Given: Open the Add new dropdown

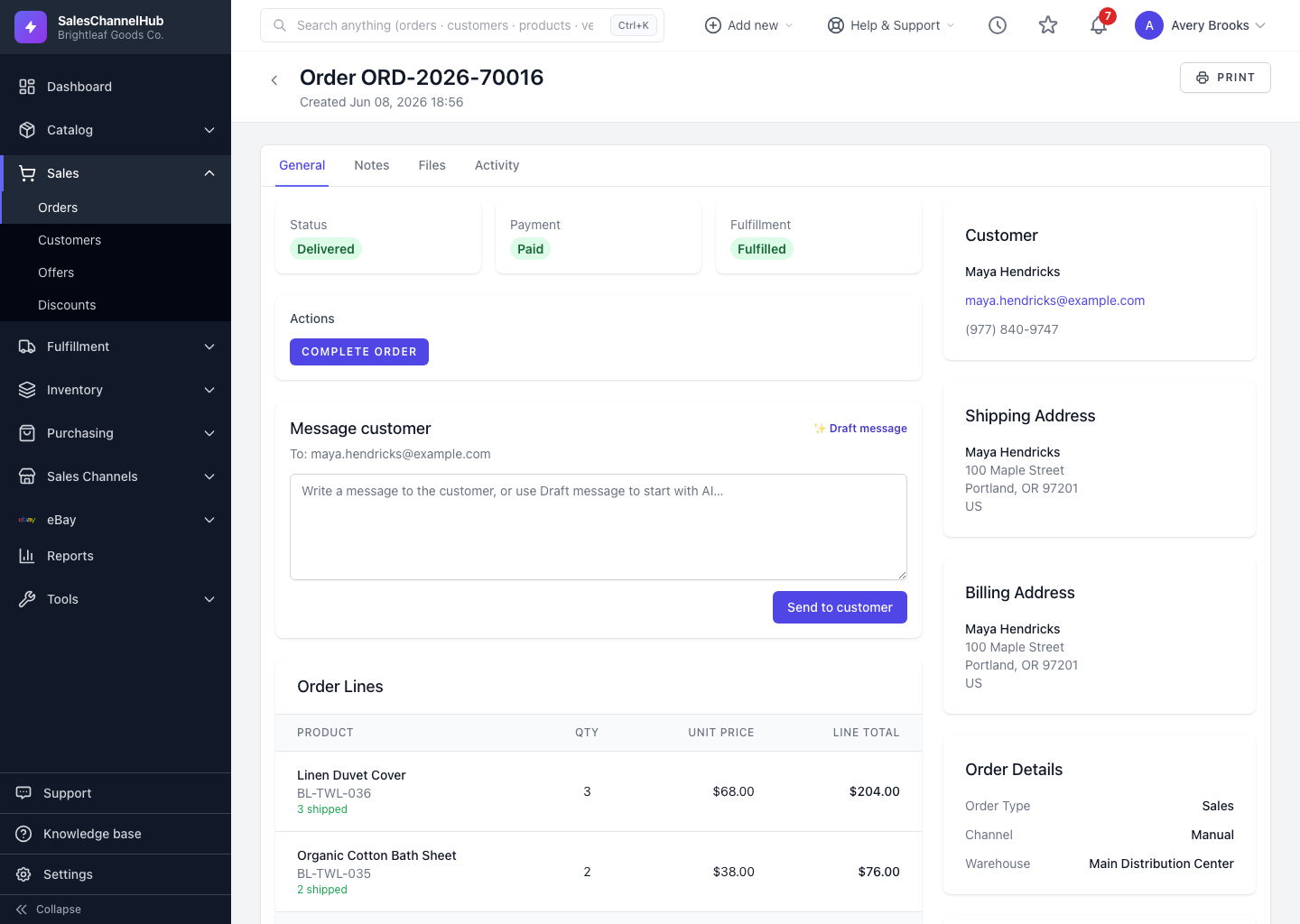Looking at the screenshot, I should (748, 25).
